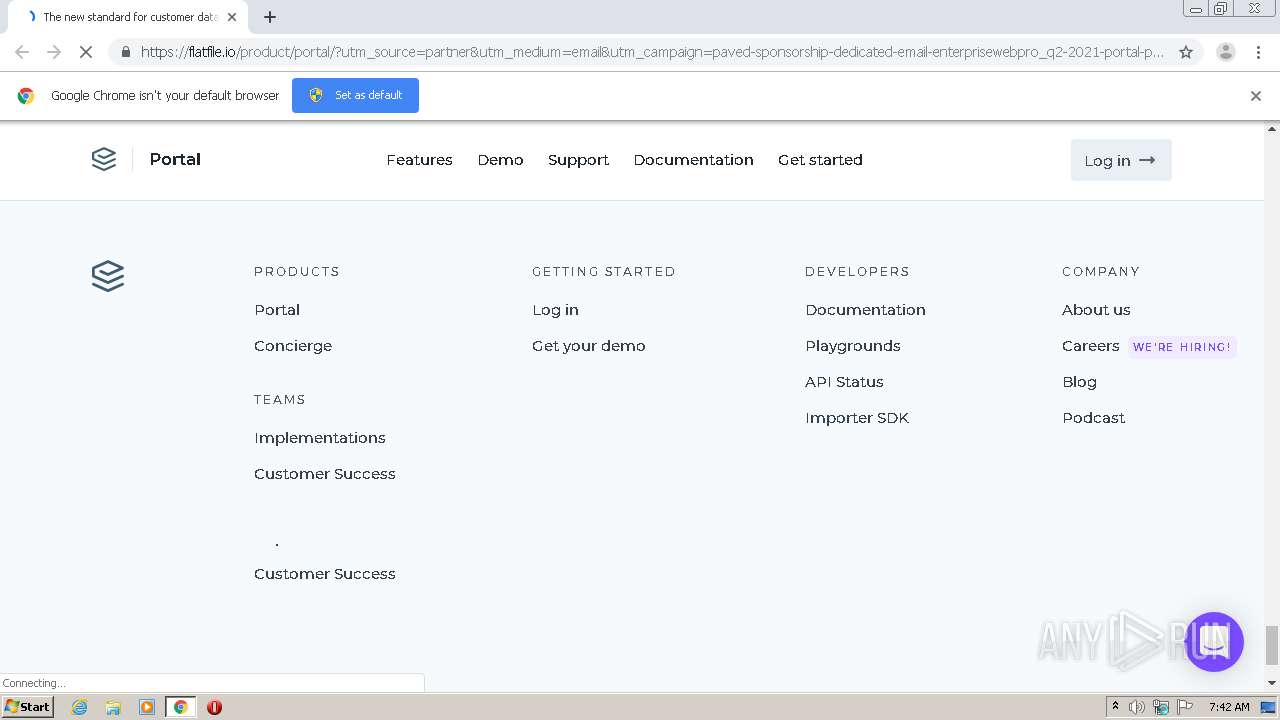1280x720 pixels.
Task: Click red stop icon in taskbar
Action: 214,707
